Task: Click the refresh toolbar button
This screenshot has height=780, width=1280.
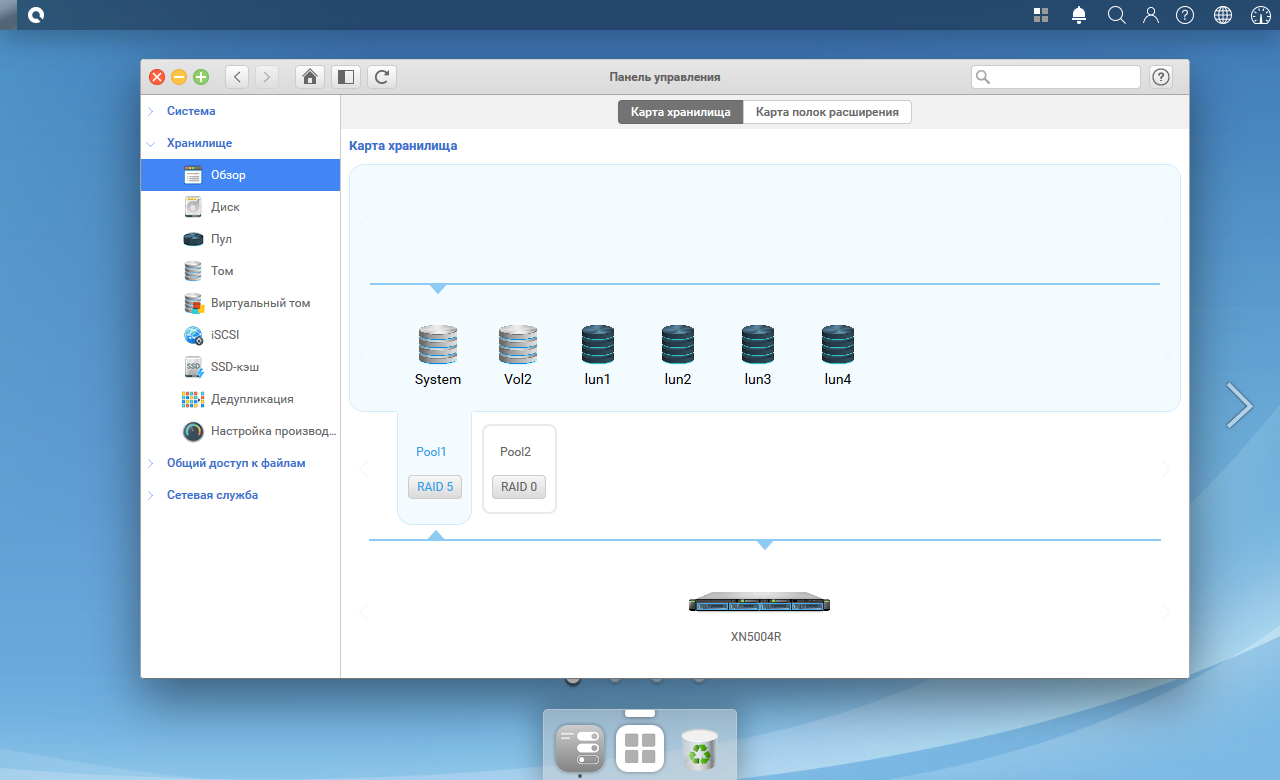Action: pyautogui.click(x=382, y=77)
